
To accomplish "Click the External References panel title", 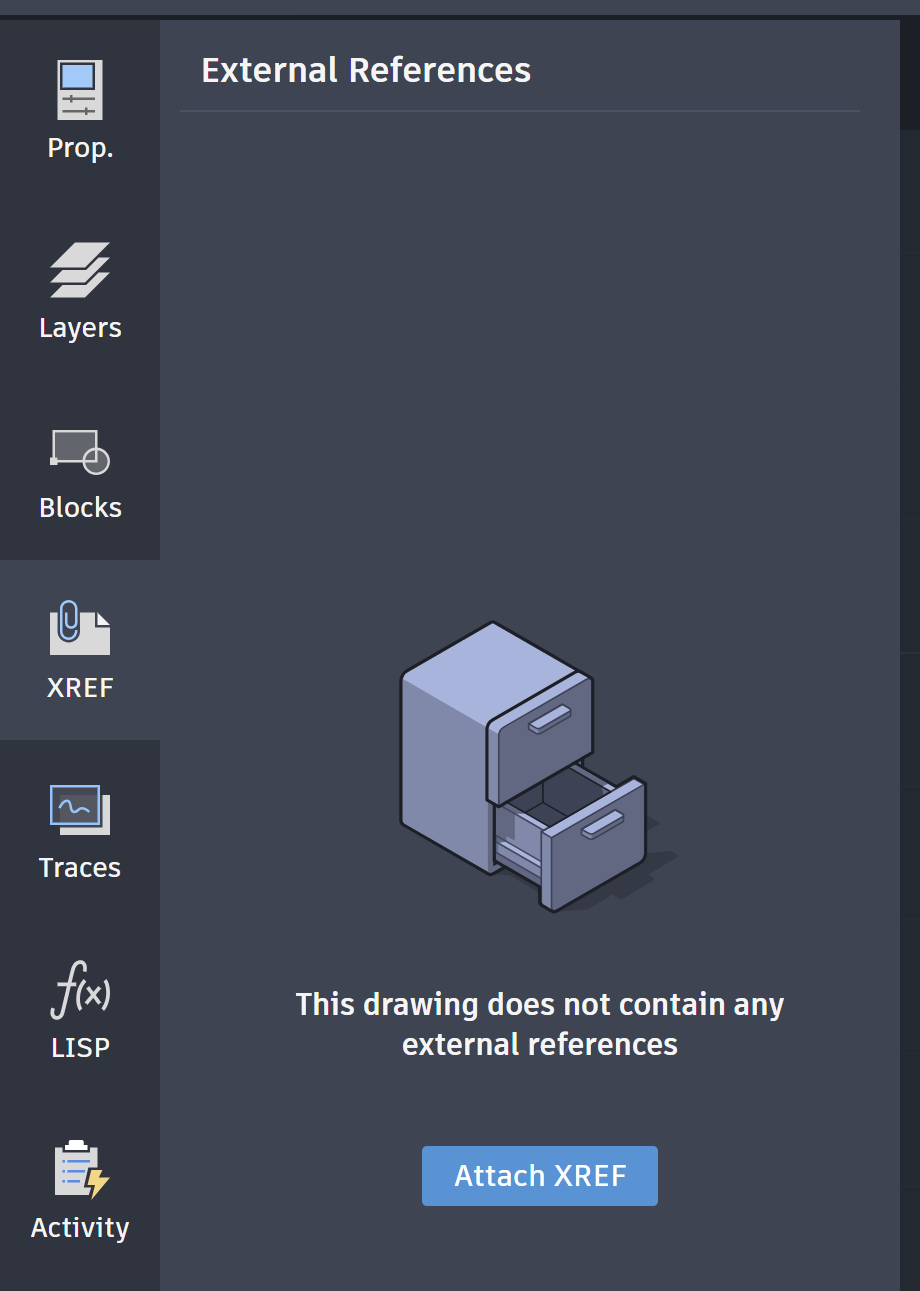I will (366, 71).
